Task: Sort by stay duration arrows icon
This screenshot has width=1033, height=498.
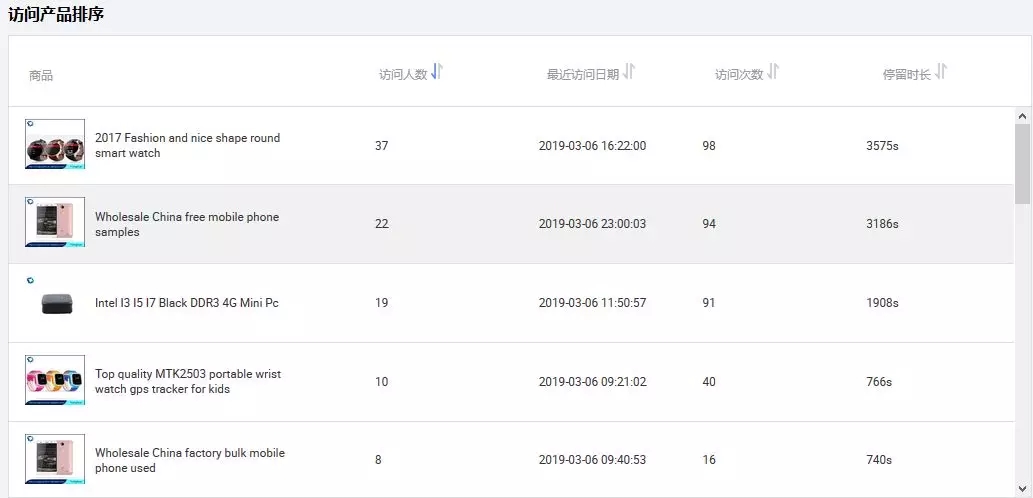Action: pyautogui.click(x=941, y=72)
